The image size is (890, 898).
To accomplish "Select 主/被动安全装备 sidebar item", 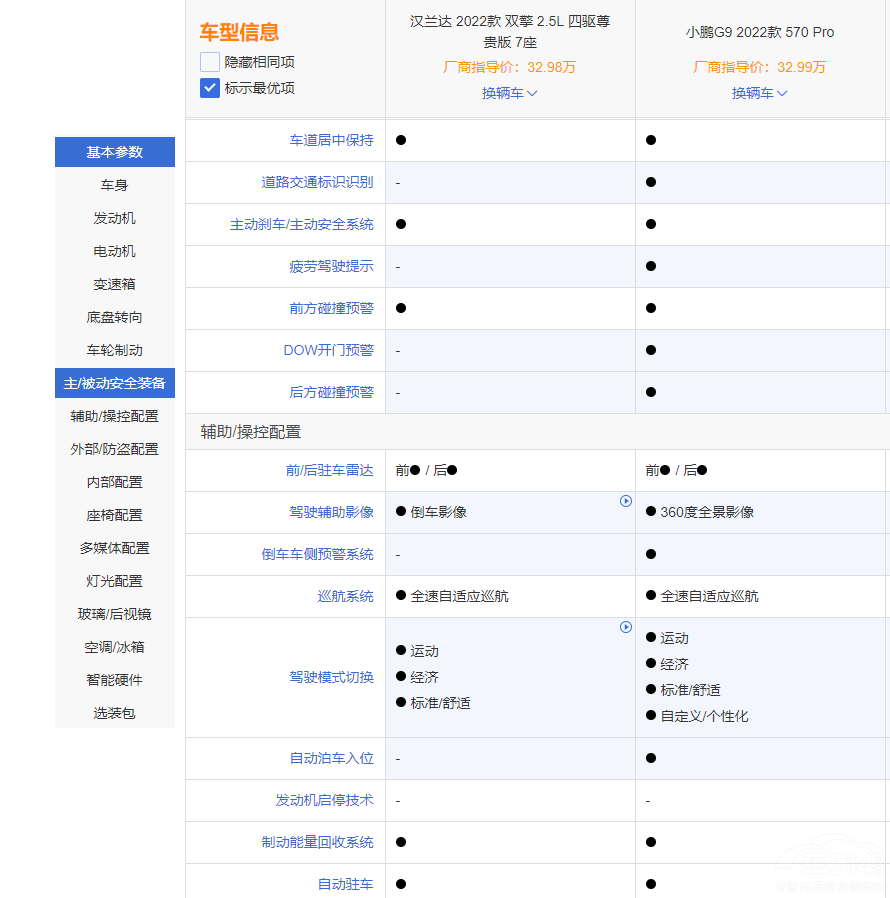I will coord(115,383).
